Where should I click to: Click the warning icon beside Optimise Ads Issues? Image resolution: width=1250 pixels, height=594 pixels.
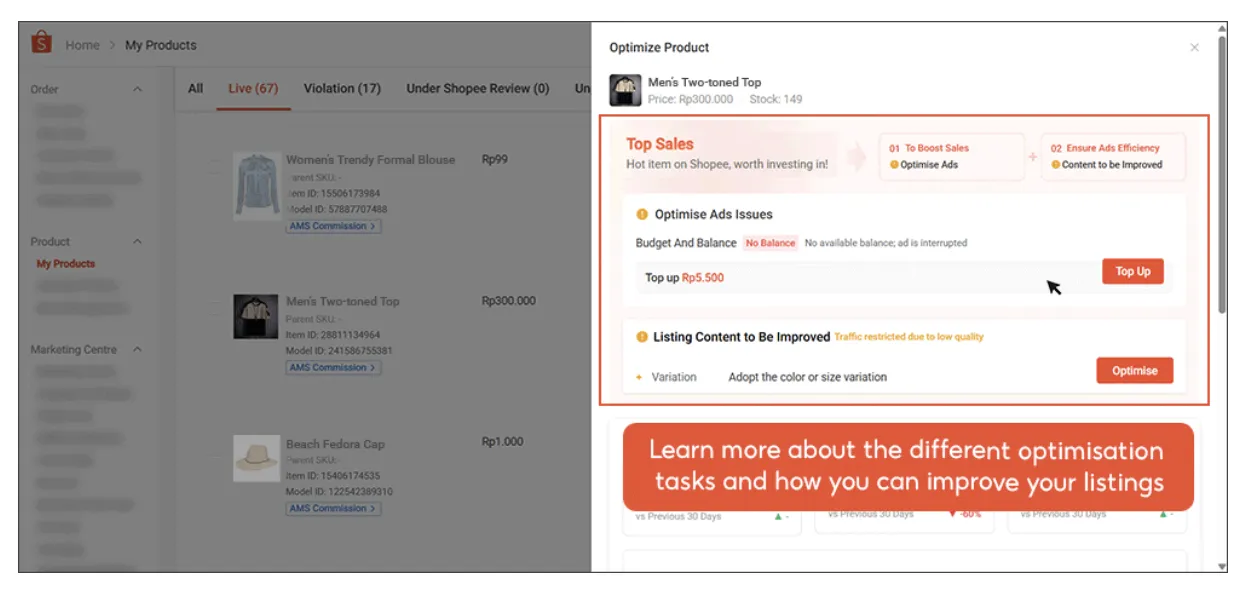click(x=642, y=213)
